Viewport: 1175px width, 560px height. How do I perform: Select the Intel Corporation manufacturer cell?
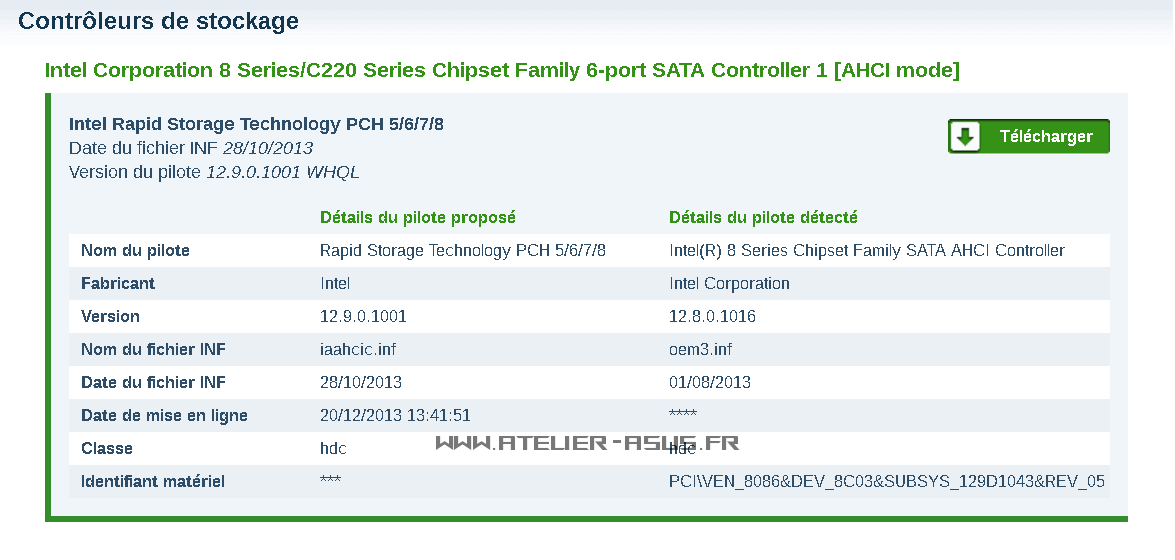tap(729, 283)
